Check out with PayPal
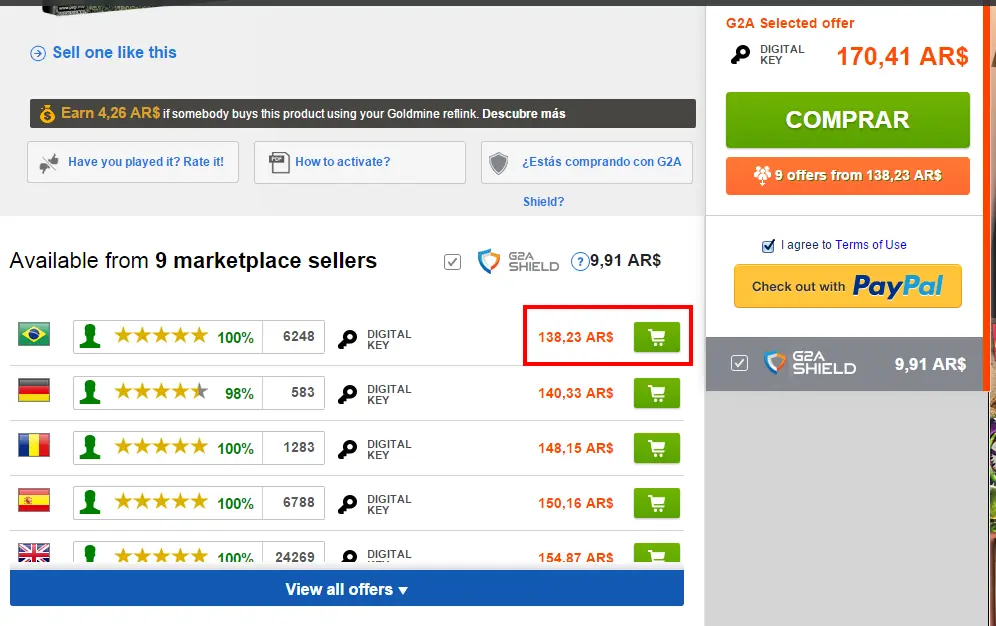Viewport: 996px width, 626px height. (847, 286)
